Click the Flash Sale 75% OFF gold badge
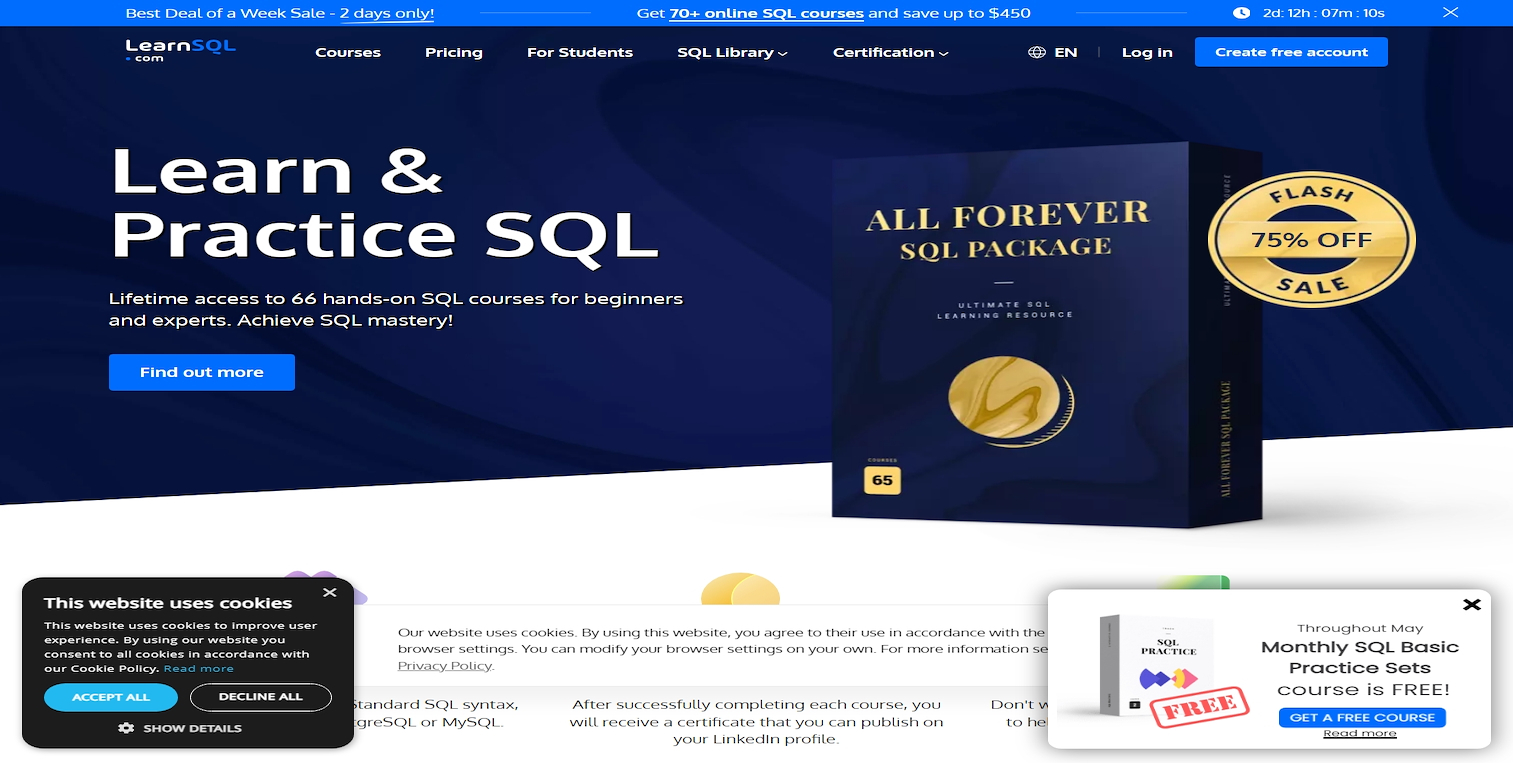 click(1311, 240)
